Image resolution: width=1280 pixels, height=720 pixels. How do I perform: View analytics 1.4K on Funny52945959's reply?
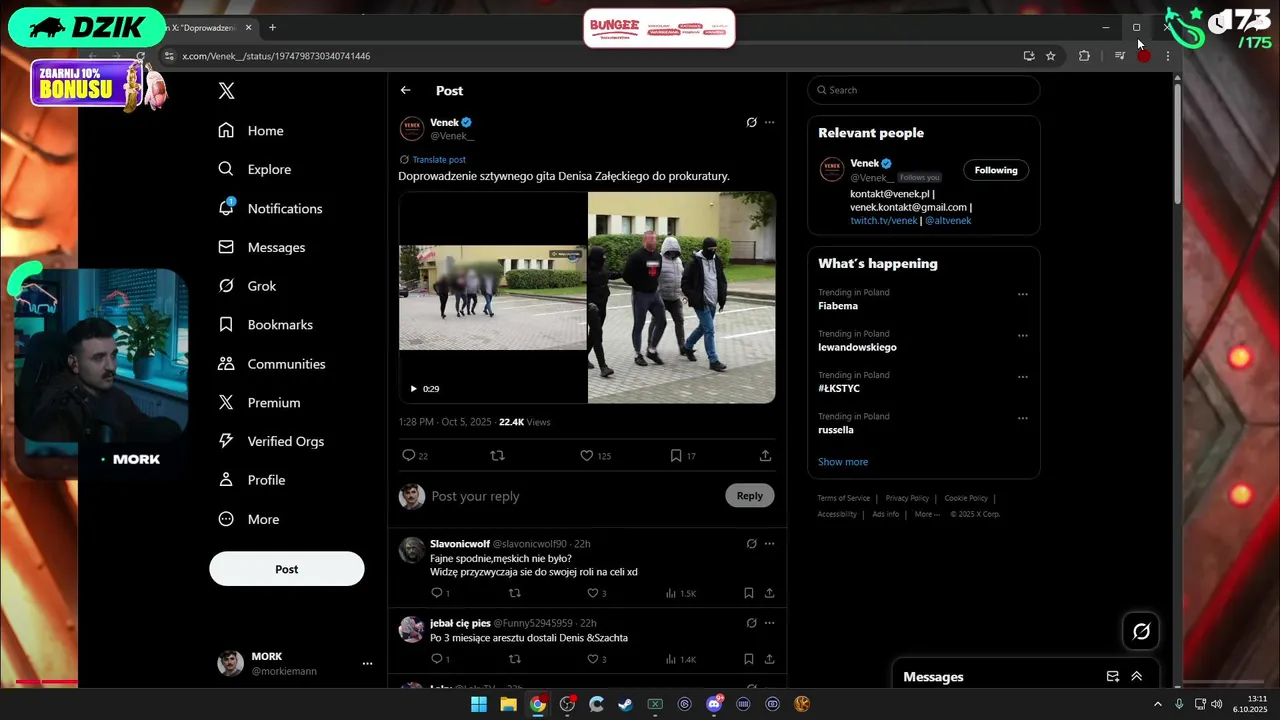pos(681,659)
